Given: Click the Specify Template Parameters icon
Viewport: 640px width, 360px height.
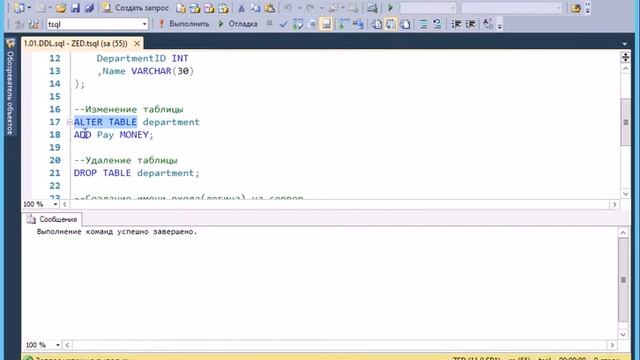Looking at the screenshot, I should pos(488,24).
